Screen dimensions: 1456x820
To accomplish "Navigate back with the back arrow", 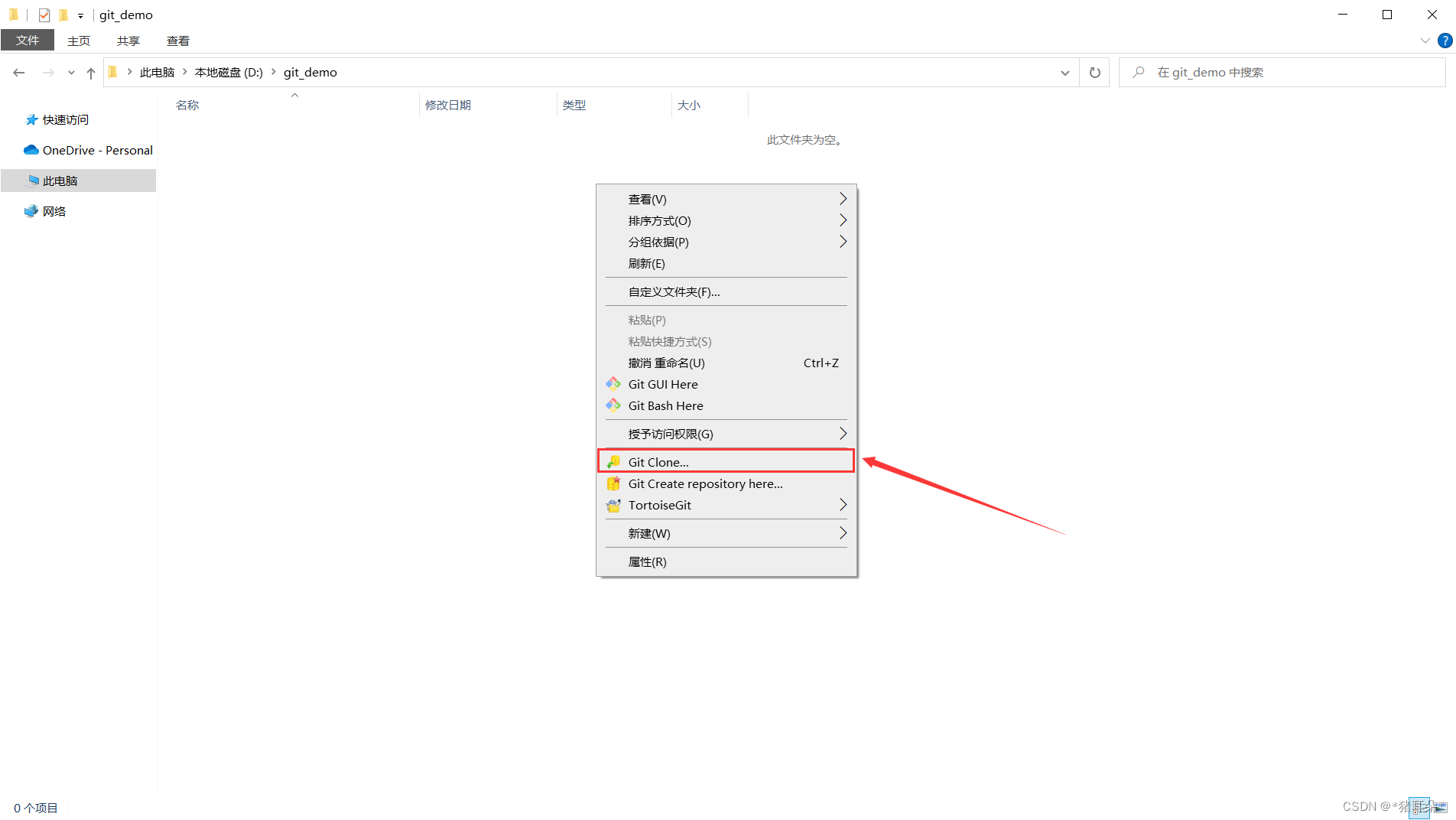I will click(x=18, y=72).
